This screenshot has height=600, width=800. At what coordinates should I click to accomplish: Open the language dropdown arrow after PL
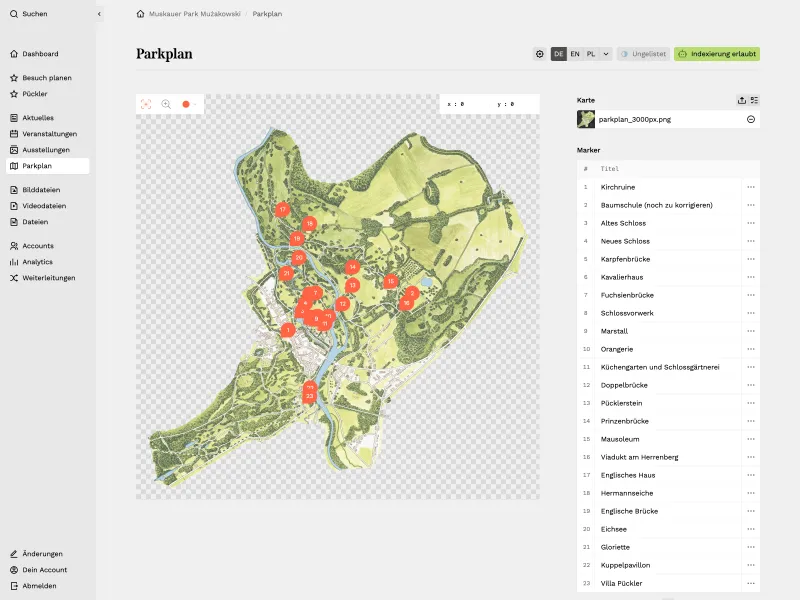(x=604, y=53)
